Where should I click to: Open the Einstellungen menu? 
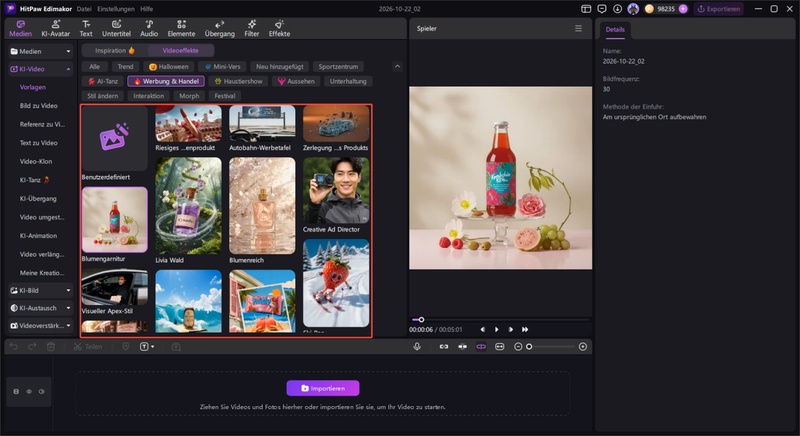click(116, 9)
